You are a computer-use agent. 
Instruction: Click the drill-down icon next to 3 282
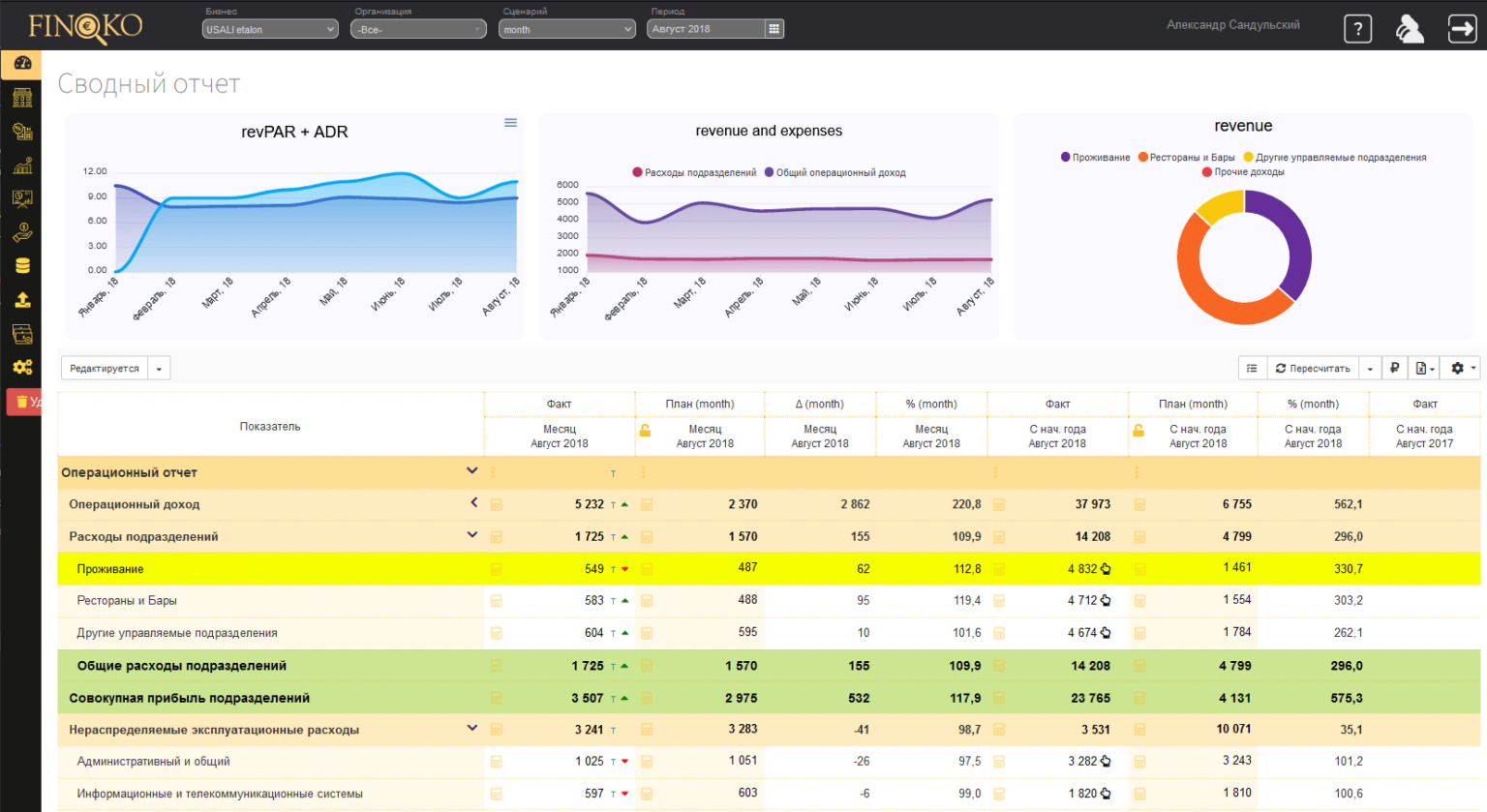(1106, 762)
